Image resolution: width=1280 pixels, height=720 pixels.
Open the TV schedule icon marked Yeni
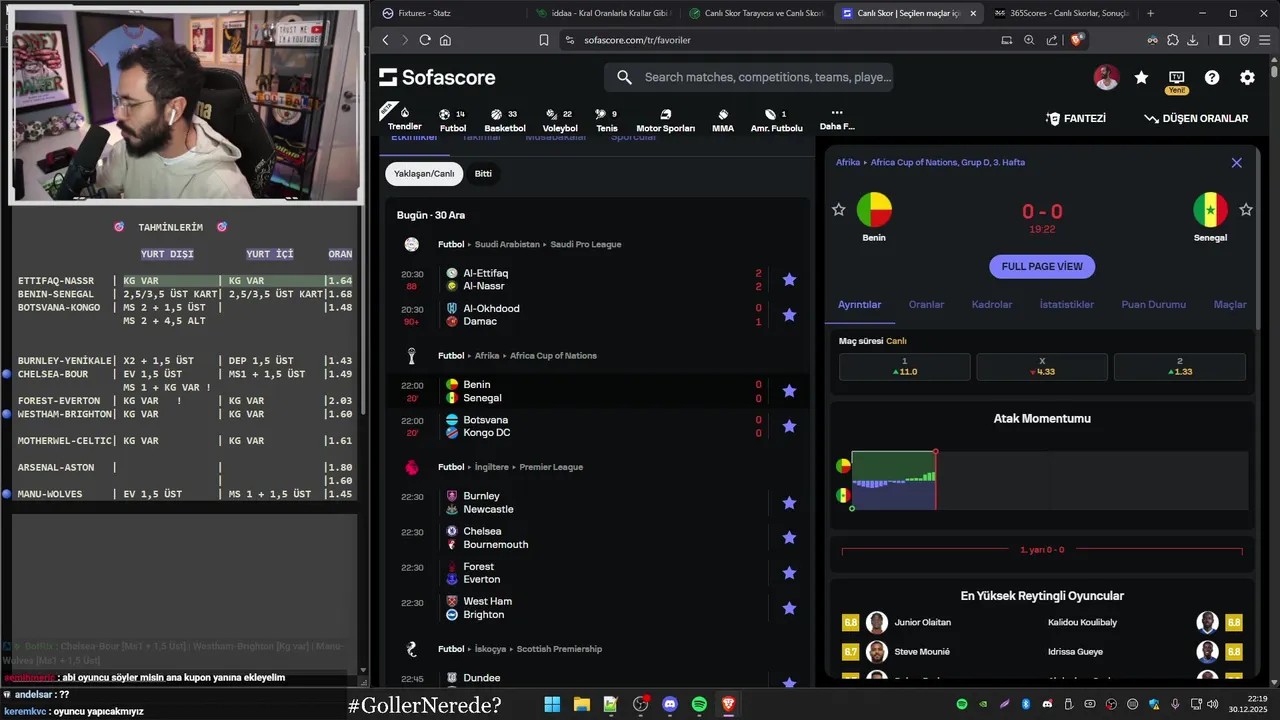(x=1176, y=80)
